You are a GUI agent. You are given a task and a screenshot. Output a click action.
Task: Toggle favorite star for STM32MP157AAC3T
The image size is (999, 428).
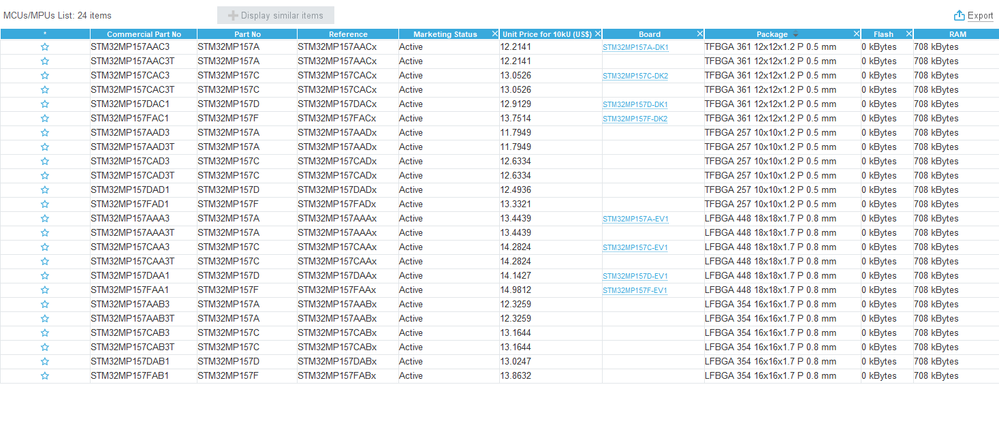pyautogui.click(x=45, y=61)
